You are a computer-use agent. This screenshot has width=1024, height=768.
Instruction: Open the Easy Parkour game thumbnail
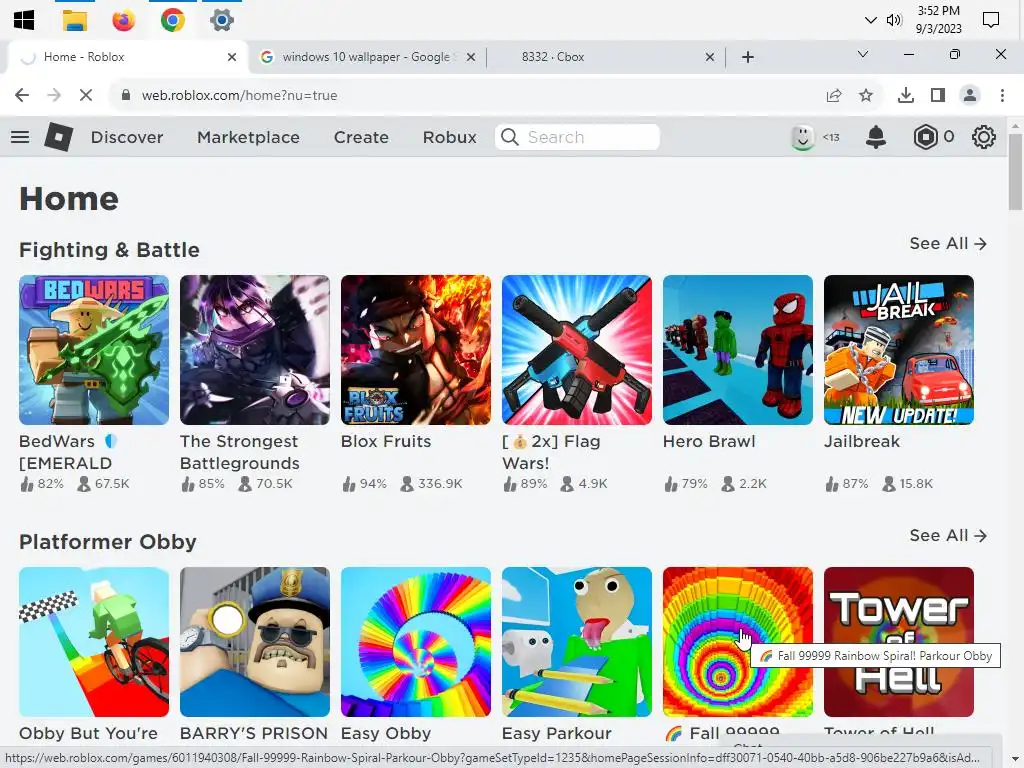tap(577, 642)
